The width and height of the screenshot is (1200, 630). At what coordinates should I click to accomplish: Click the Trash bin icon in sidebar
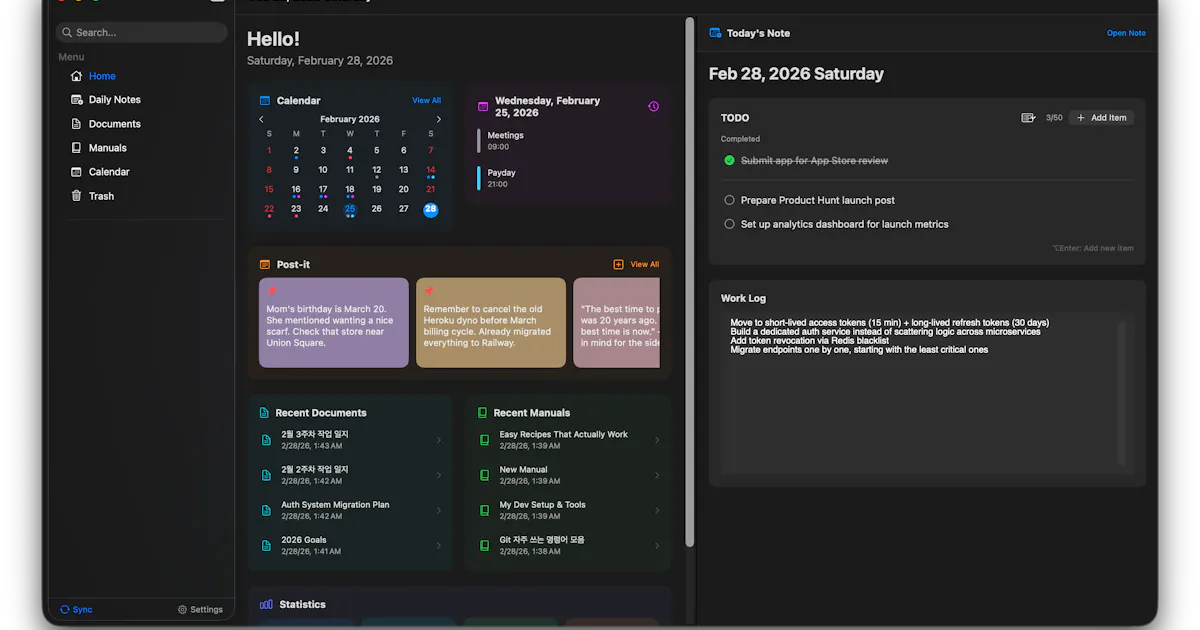coord(77,196)
